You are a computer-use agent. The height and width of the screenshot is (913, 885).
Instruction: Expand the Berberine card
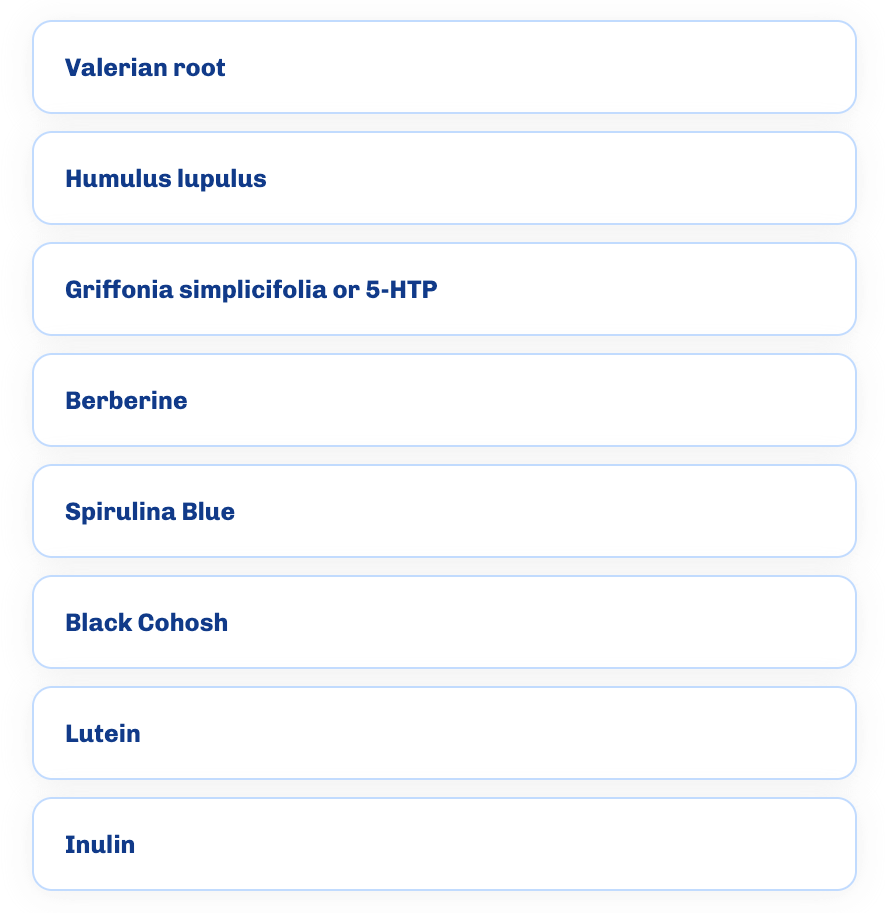[x=444, y=400]
